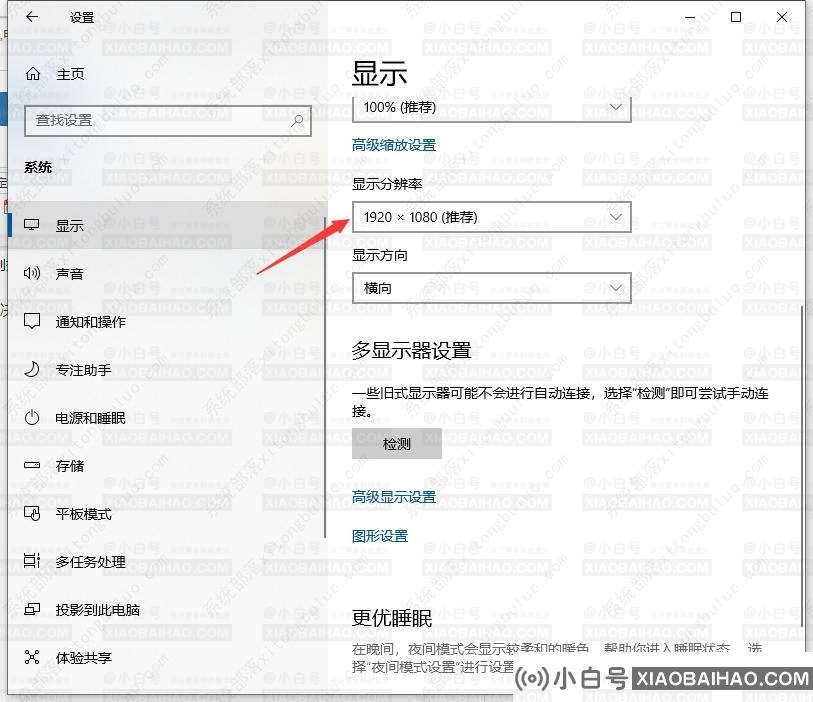
Task: Open 专注助手 settings page
Action: (x=166, y=370)
